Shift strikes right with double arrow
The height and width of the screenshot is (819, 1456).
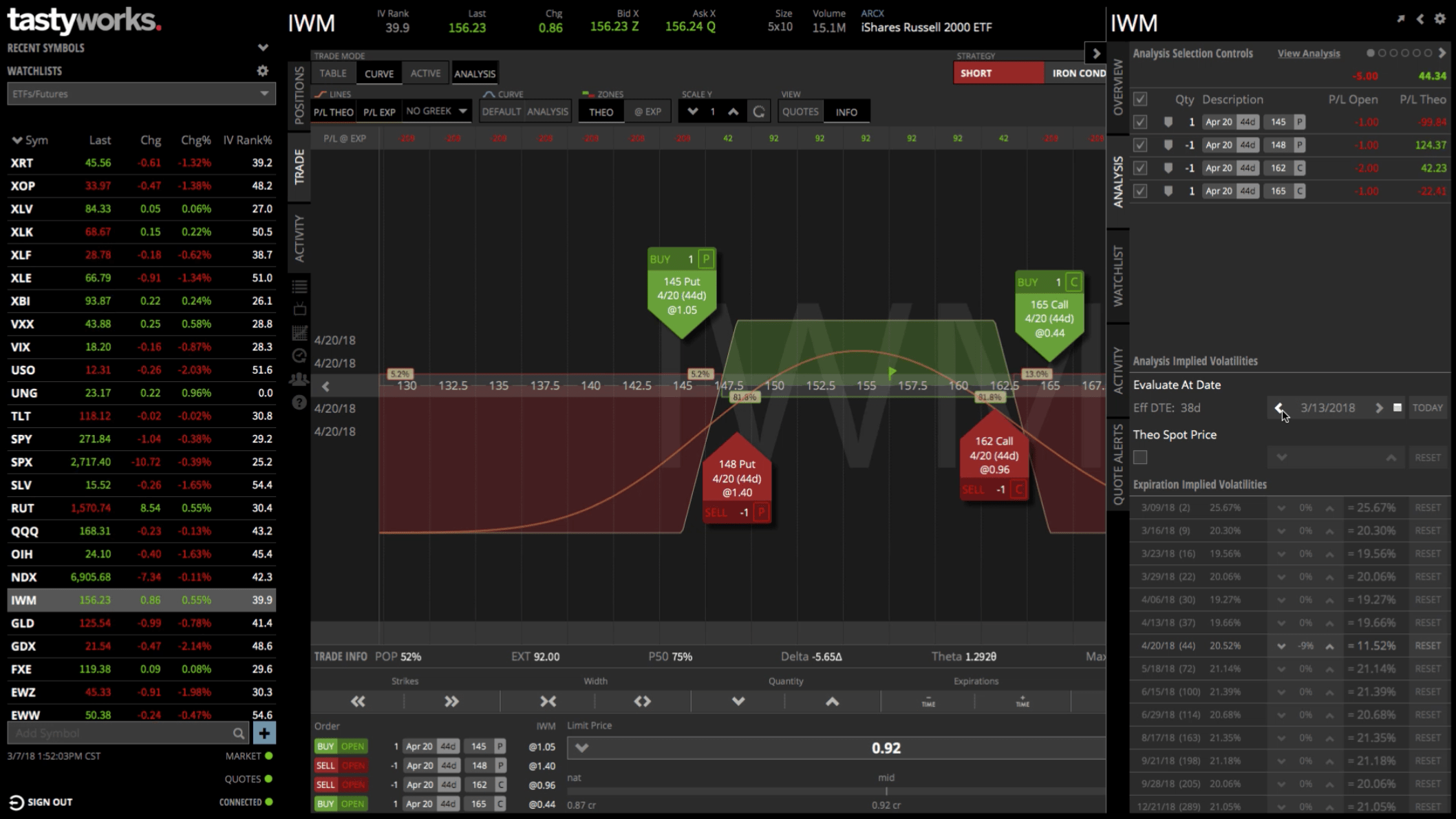tap(451, 701)
